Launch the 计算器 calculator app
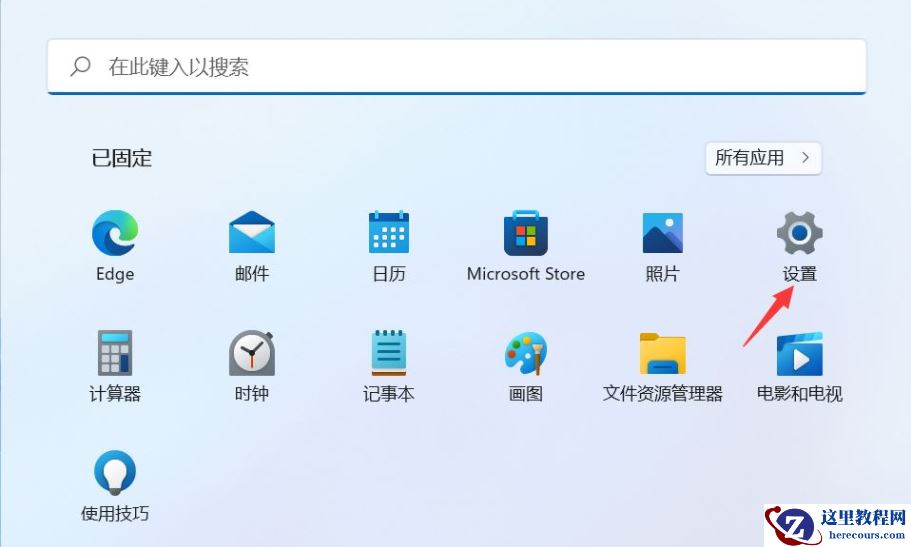This screenshot has height=547, width=911. click(x=115, y=353)
